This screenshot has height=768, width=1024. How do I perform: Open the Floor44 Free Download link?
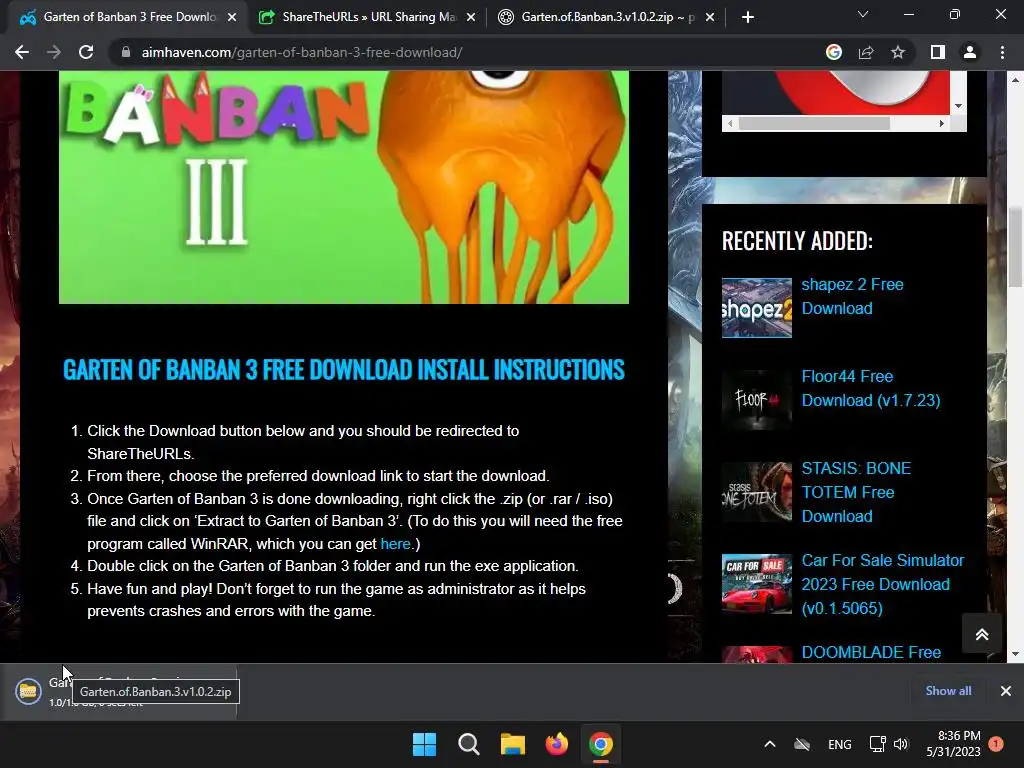click(x=871, y=388)
